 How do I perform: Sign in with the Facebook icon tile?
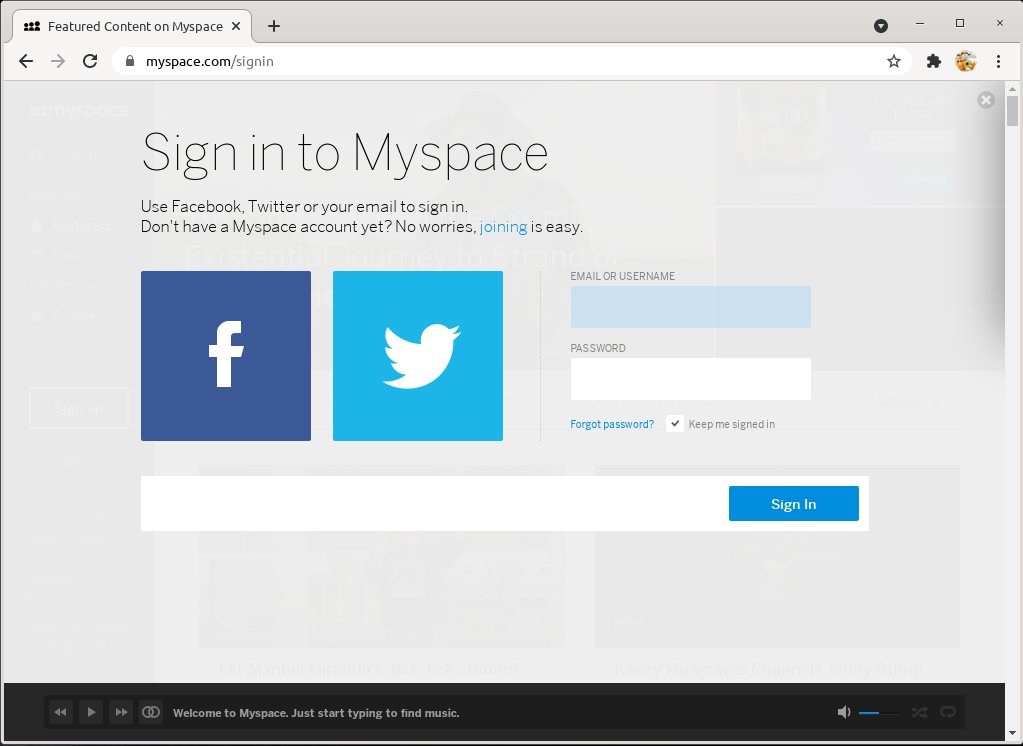coord(226,356)
